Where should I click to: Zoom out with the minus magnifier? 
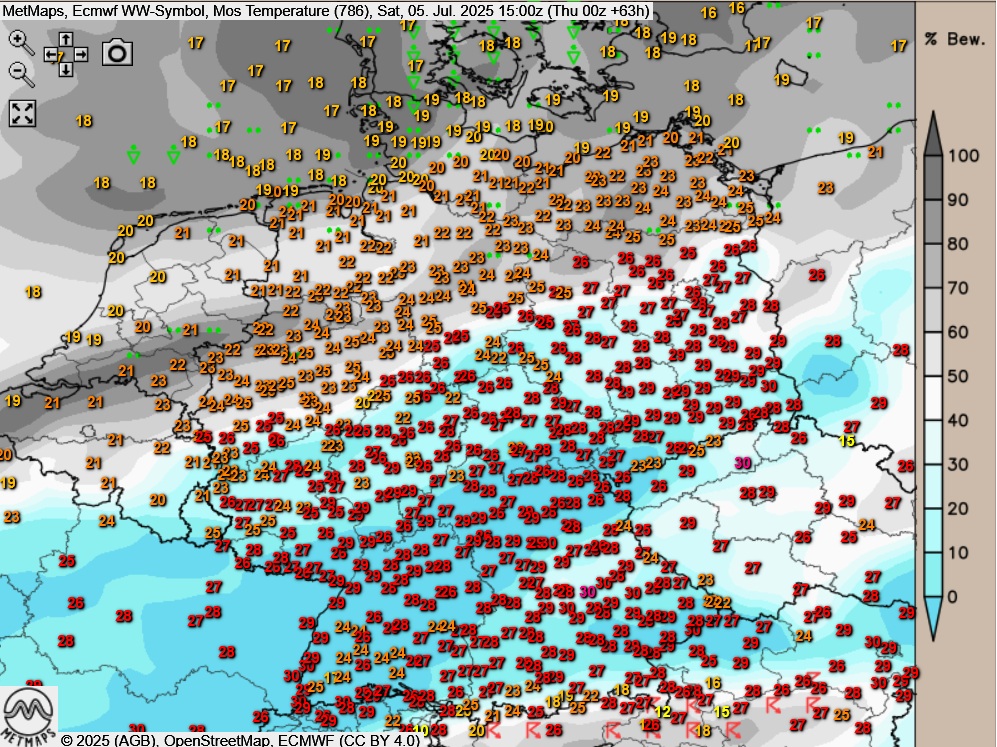[20, 72]
